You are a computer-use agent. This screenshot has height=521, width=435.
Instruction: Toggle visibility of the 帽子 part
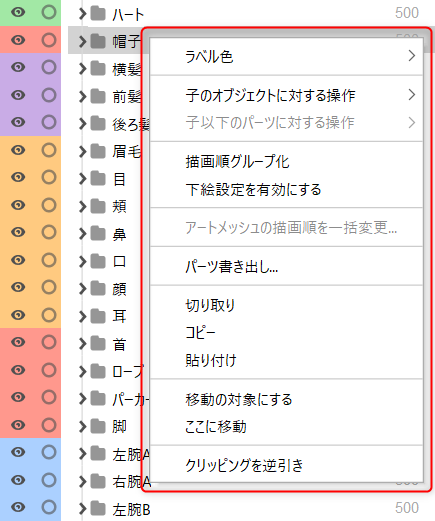click(x=18, y=40)
